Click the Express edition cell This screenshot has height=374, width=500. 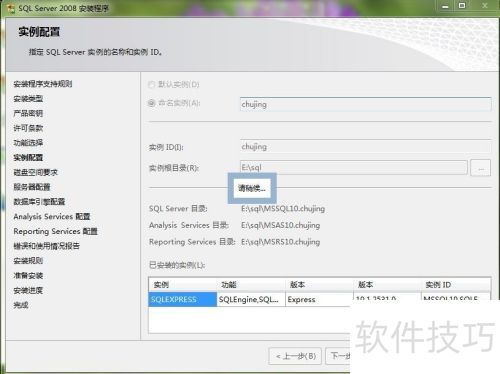click(x=318, y=299)
